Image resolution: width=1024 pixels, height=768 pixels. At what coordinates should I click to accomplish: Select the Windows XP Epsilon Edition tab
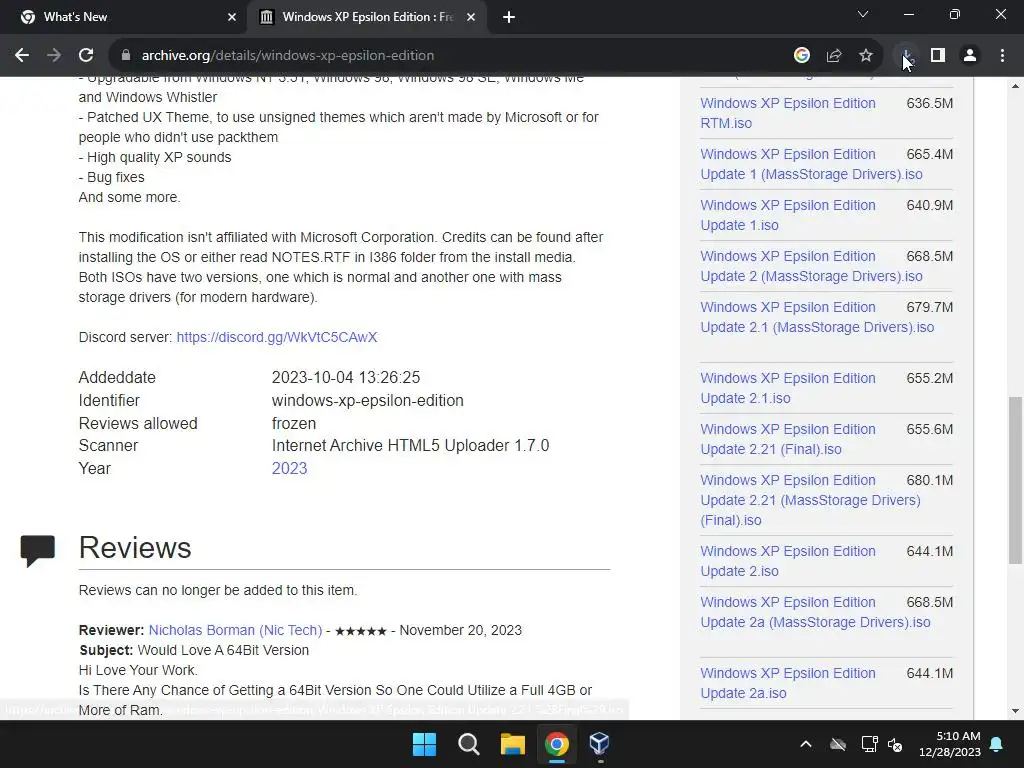[366, 18]
